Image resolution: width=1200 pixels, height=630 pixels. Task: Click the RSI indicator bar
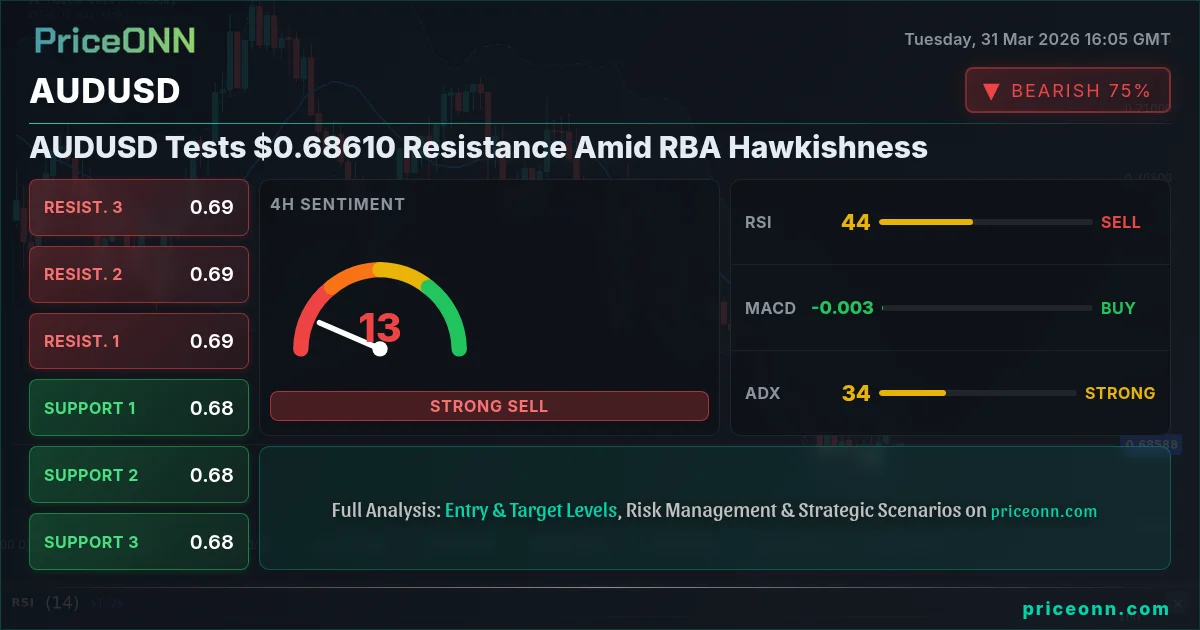(985, 222)
